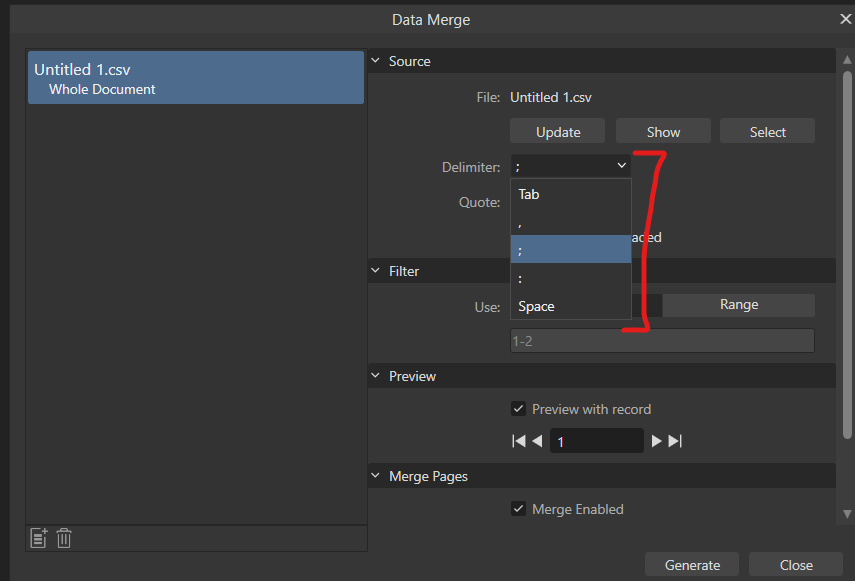Jump to the last record
Screen dimensions: 855x581
point(676,440)
